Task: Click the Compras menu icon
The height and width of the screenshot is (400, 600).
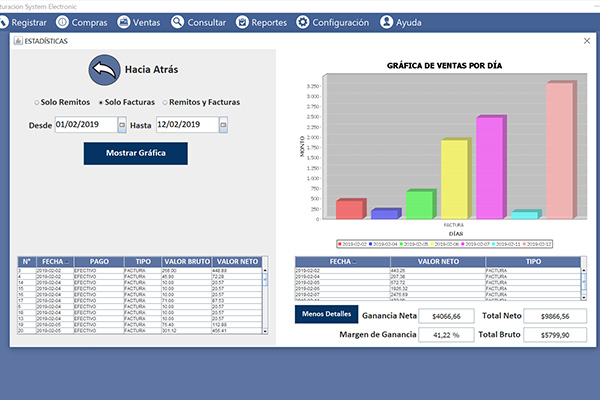Action: [x=64, y=22]
